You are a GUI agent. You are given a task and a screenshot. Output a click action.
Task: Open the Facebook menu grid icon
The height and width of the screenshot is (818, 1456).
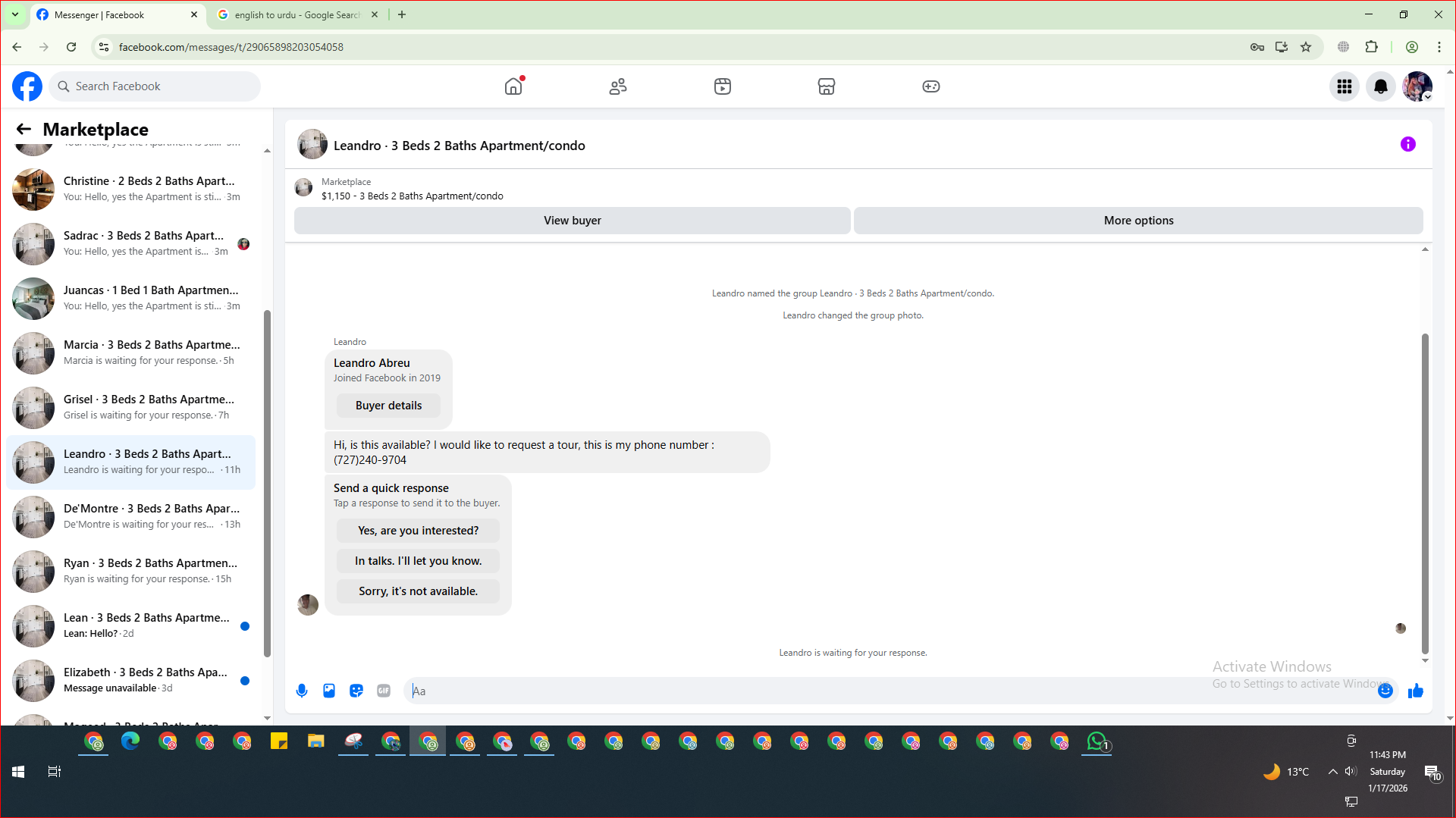click(1345, 86)
